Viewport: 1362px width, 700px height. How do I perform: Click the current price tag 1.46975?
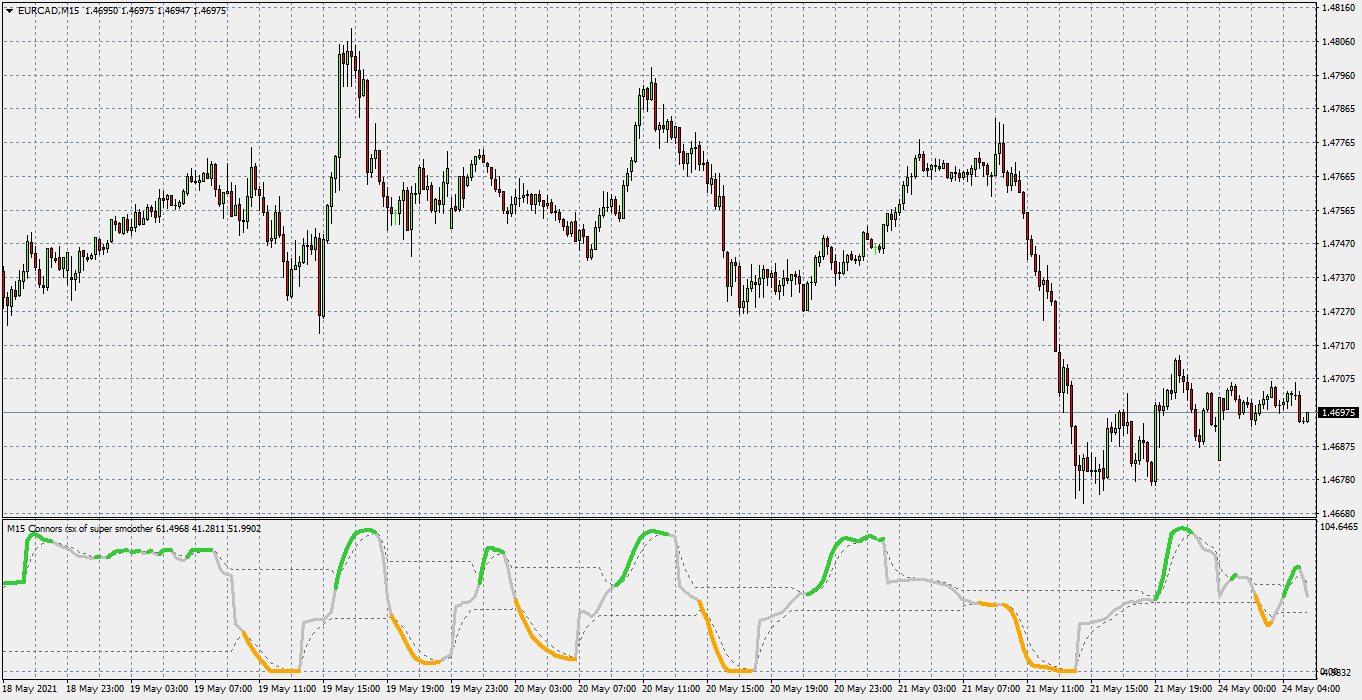(1339, 412)
